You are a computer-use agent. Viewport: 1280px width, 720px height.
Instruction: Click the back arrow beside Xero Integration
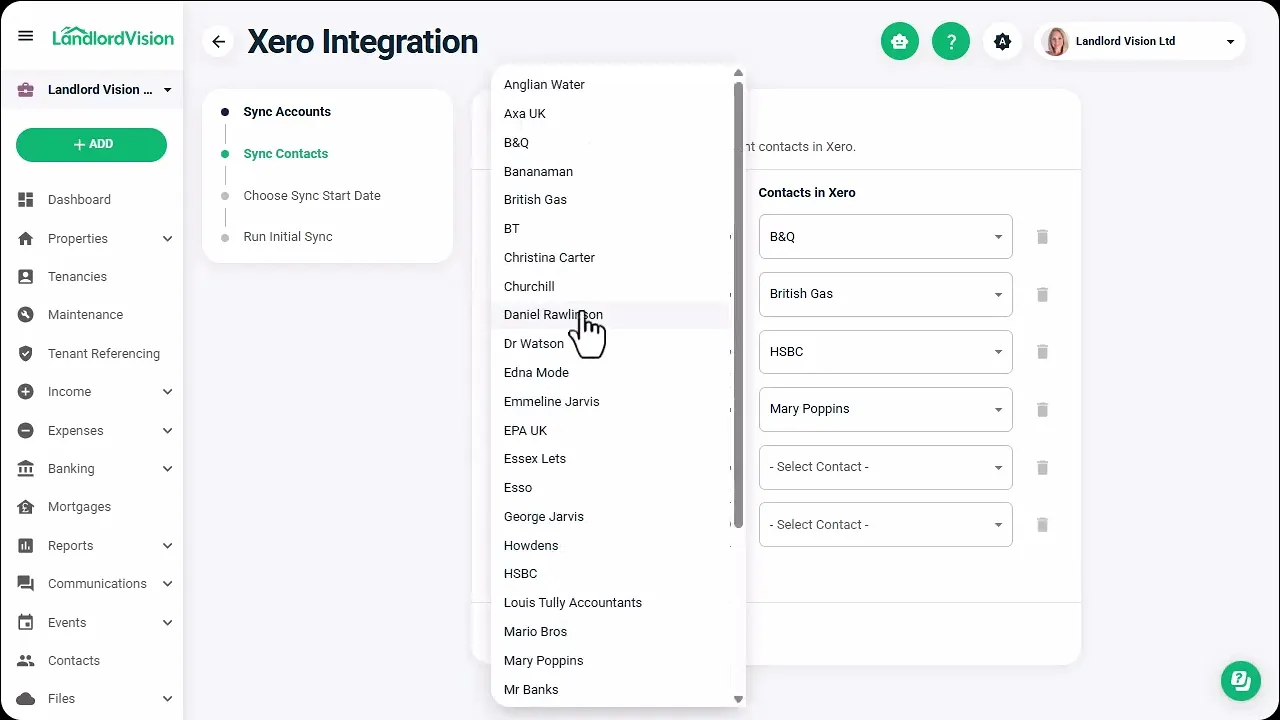(219, 42)
